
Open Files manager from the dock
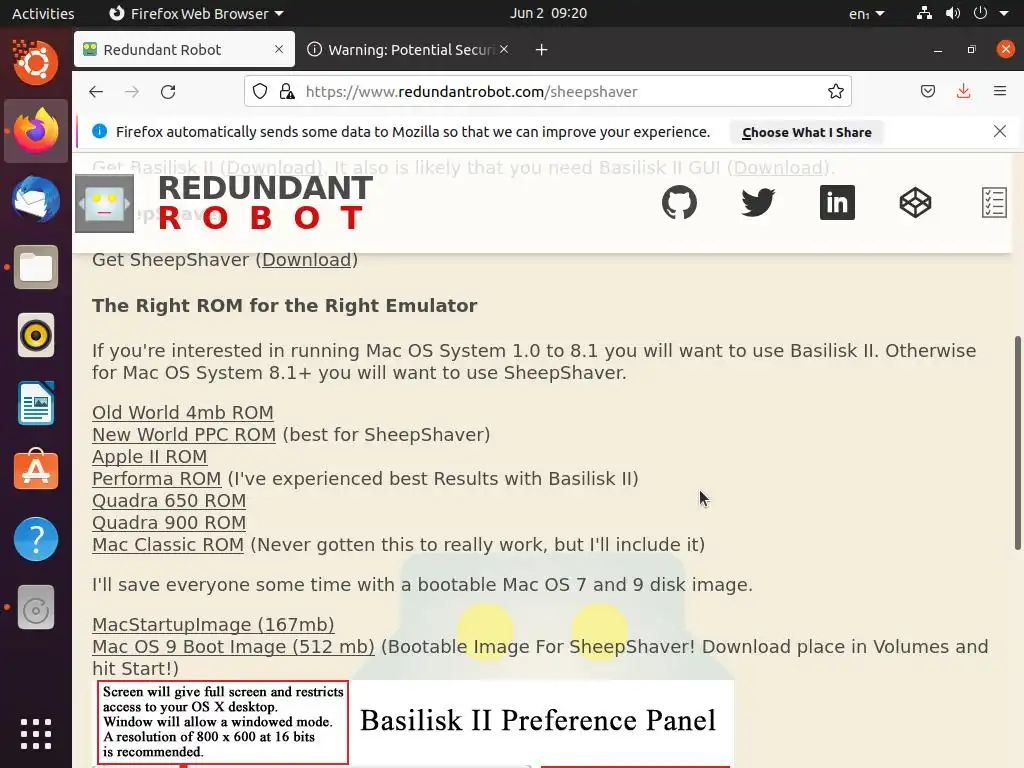pos(36,267)
